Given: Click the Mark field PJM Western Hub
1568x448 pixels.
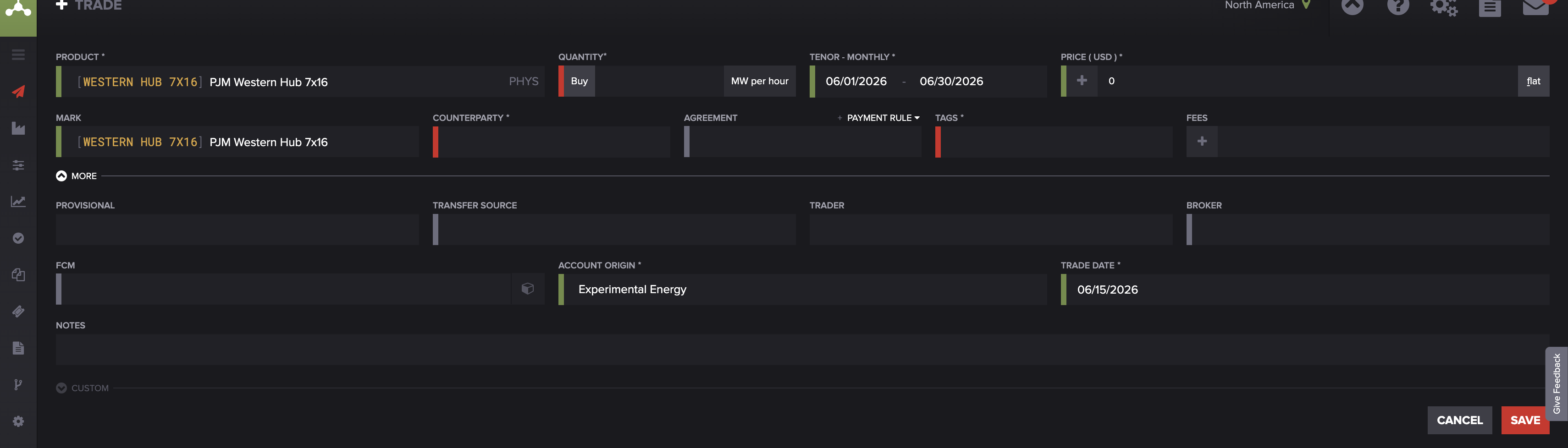Looking at the screenshot, I should 237,142.
